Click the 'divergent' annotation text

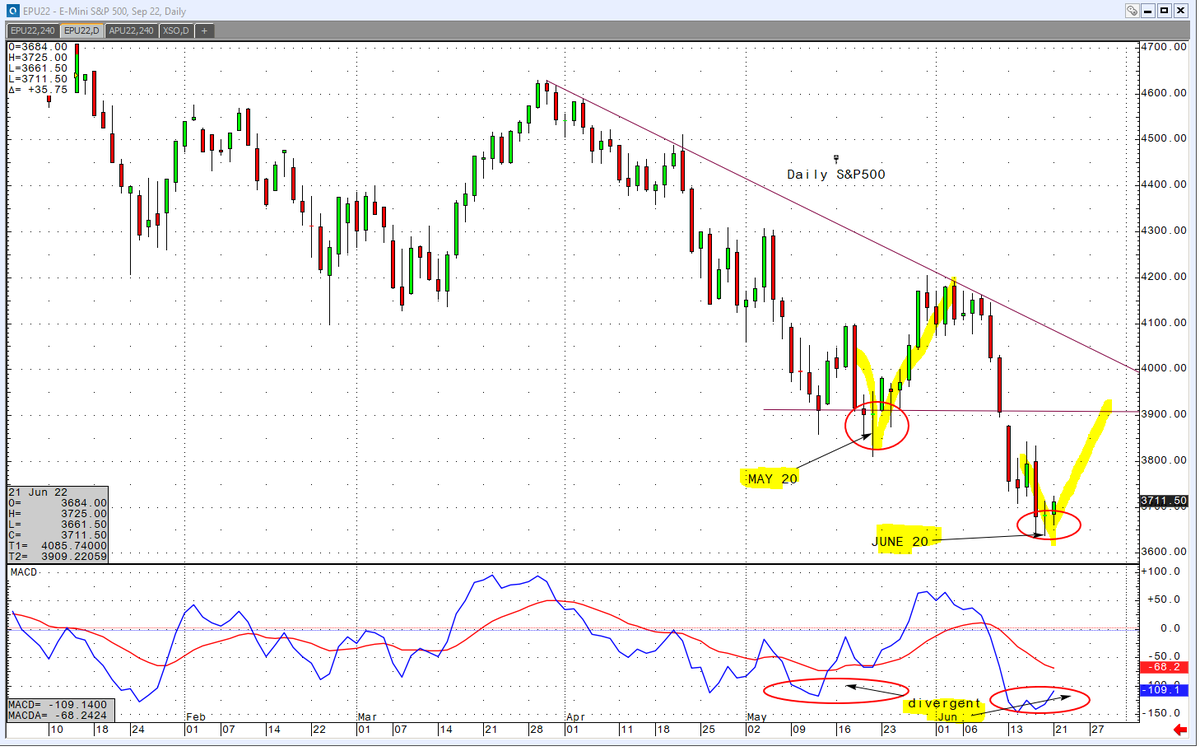[945, 704]
